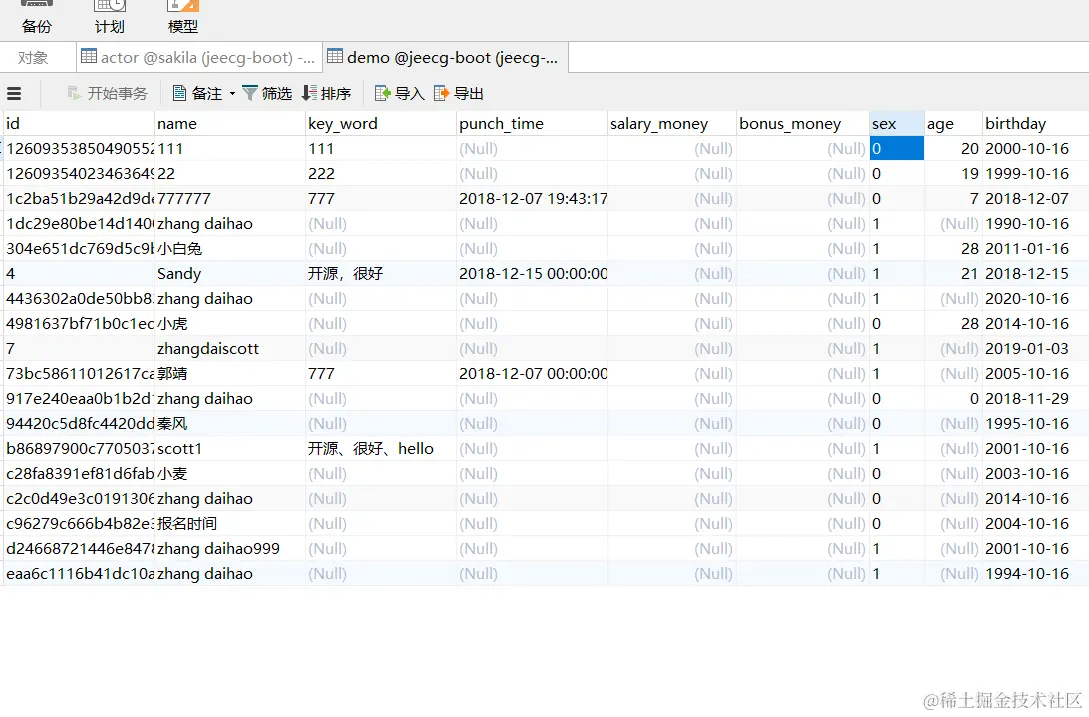The height and width of the screenshot is (717, 1089).
Task: Select name cell 22
Action: (230, 174)
